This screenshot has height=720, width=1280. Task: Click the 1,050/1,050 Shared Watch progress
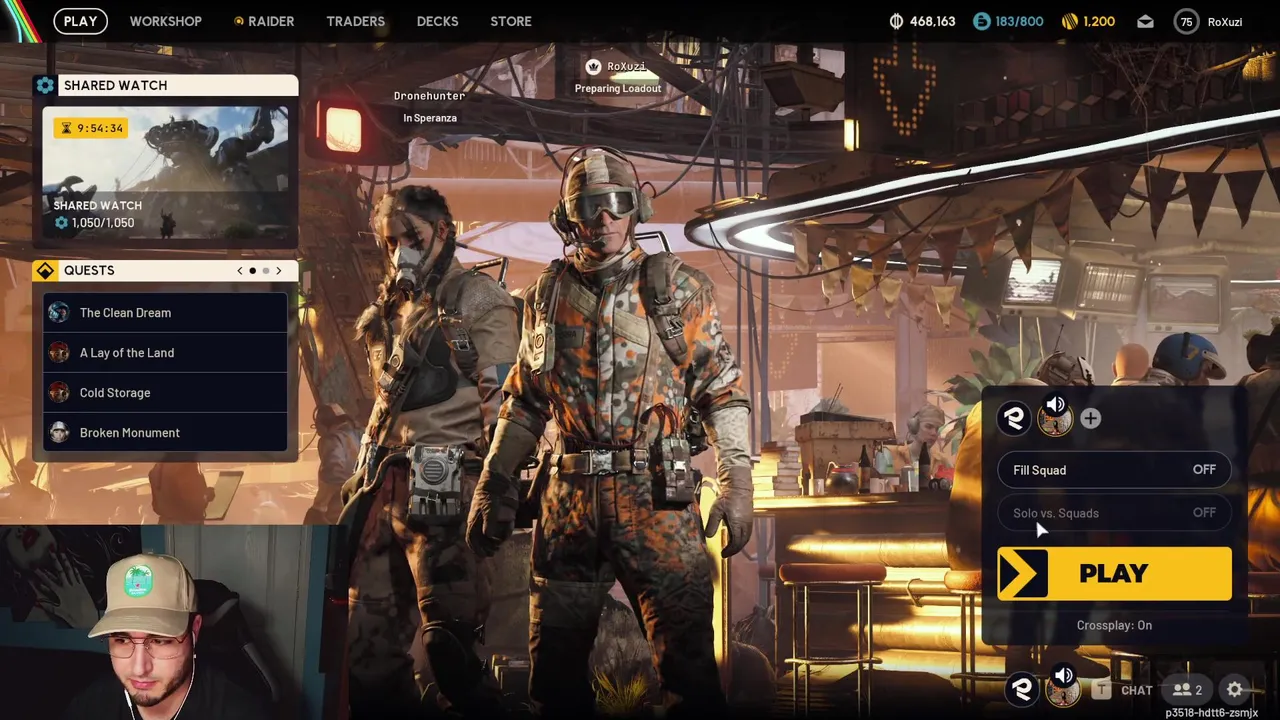[103, 223]
